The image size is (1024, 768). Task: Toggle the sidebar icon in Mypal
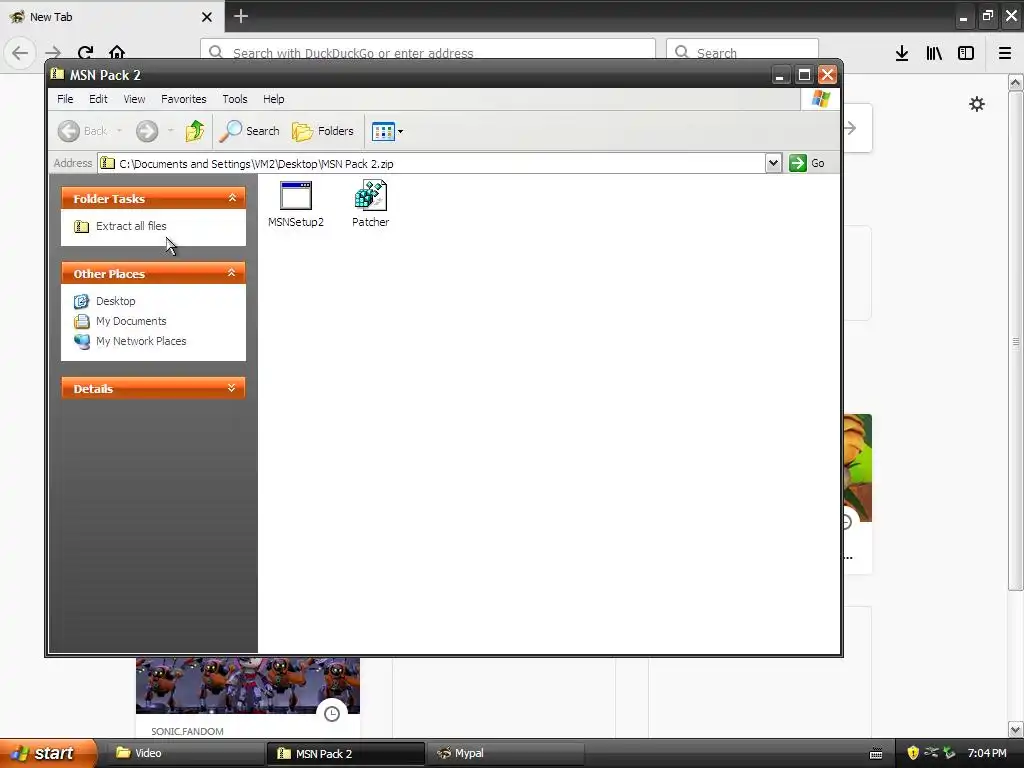pyautogui.click(x=966, y=53)
